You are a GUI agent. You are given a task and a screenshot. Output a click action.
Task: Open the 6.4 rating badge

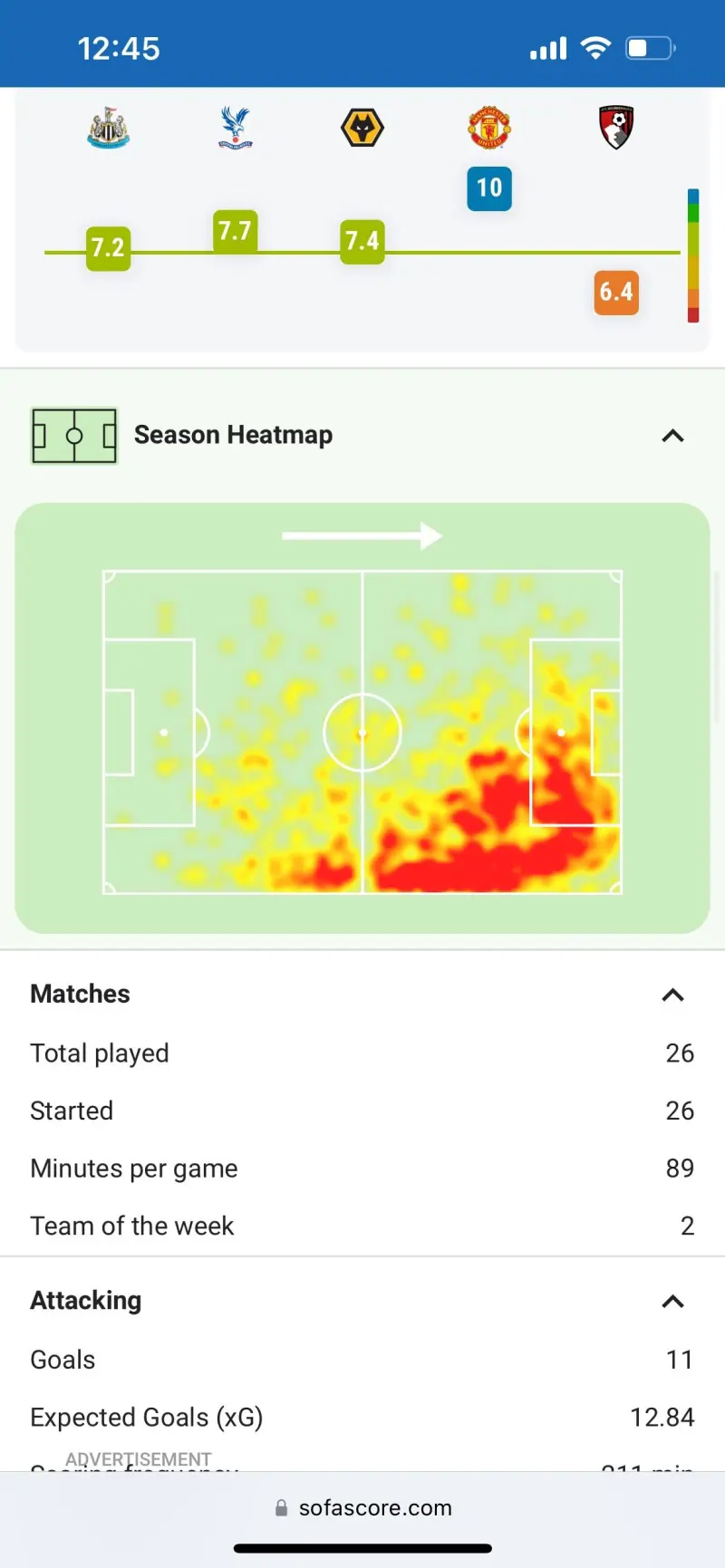coord(616,293)
